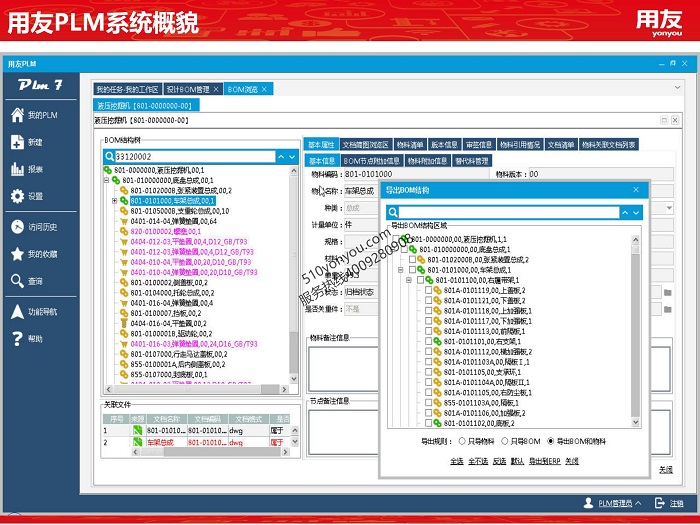This screenshot has height=525, width=700.
Task: Click the 全选 link in export dialog
Action: (x=456, y=461)
